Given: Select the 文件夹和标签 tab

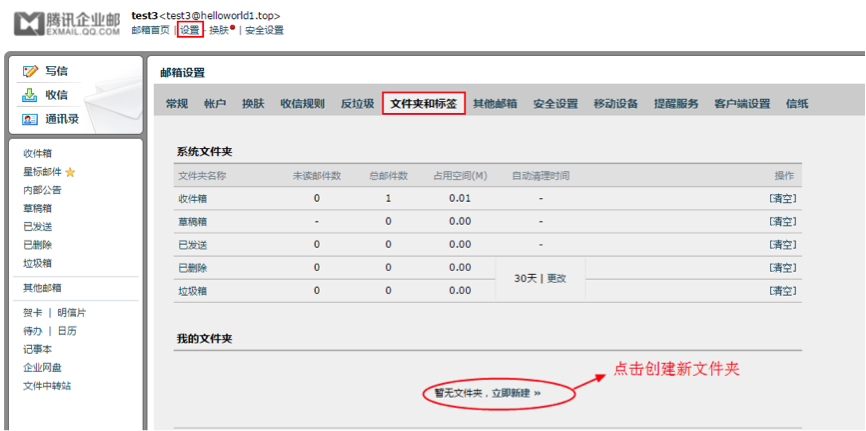Looking at the screenshot, I should coord(423,104).
